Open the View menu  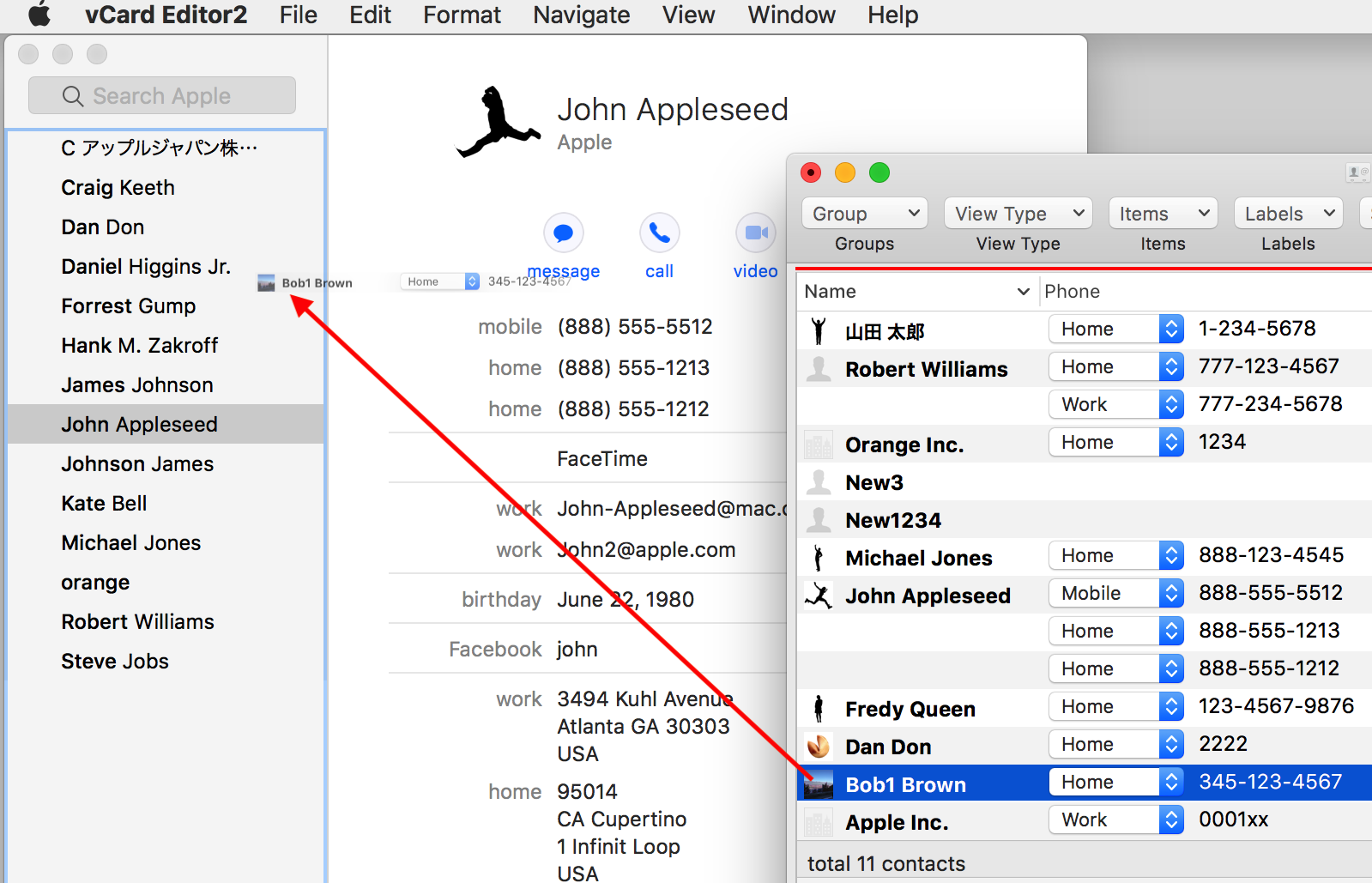688,15
